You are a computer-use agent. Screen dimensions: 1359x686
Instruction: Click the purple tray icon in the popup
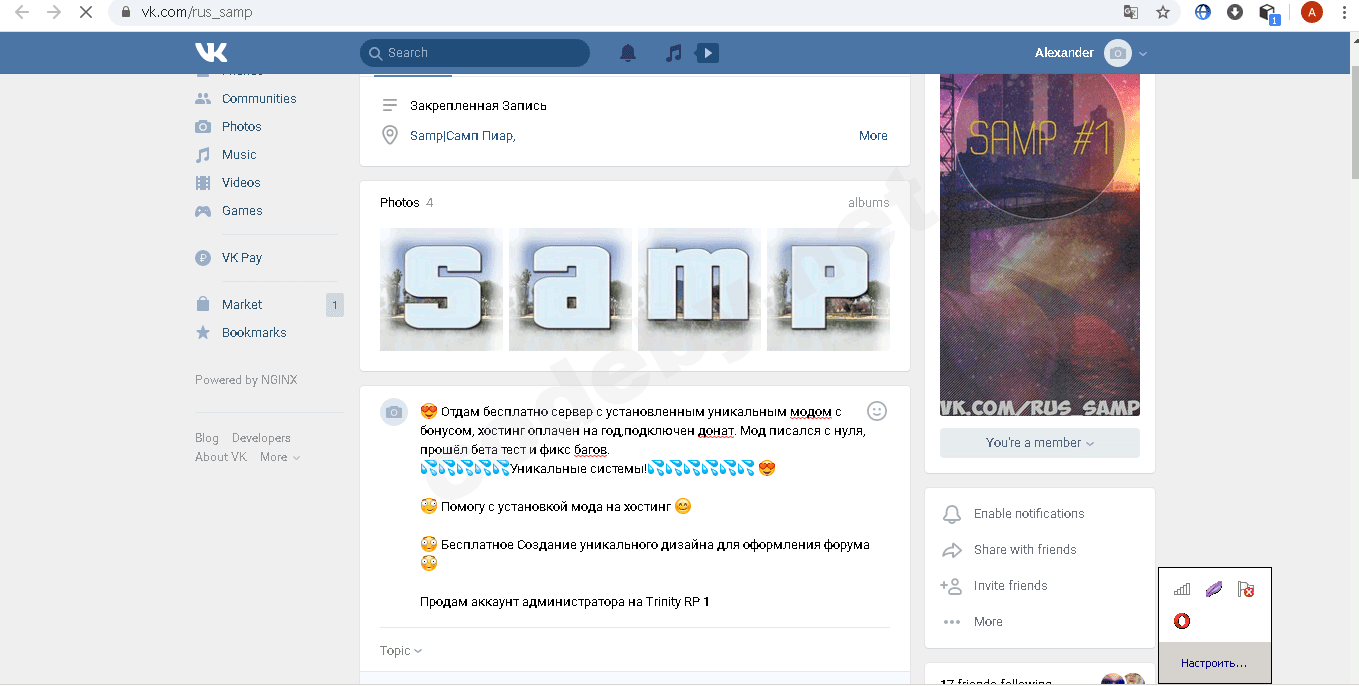pos(1213,590)
